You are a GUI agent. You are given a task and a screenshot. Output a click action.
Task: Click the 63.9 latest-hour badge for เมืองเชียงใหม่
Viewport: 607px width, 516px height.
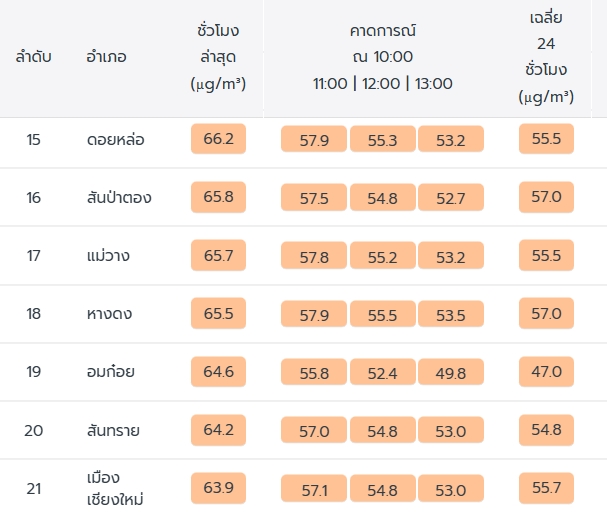[218, 488]
